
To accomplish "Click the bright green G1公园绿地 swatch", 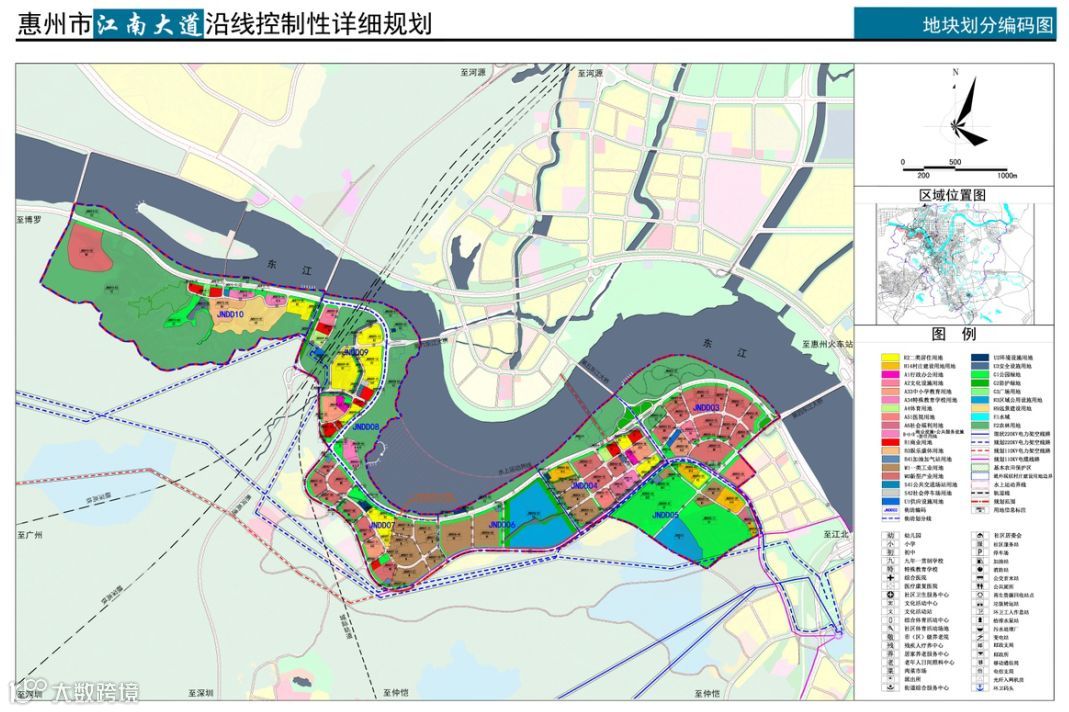I will 980,374.
